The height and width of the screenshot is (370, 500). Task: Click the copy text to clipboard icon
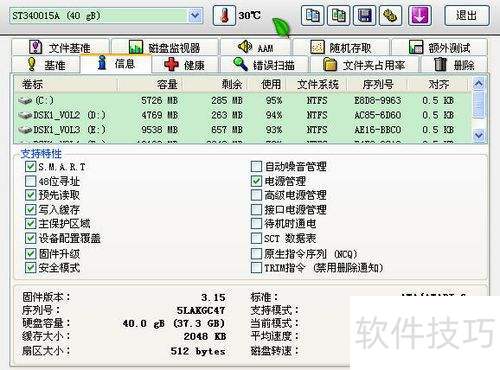pyautogui.click(x=312, y=15)
